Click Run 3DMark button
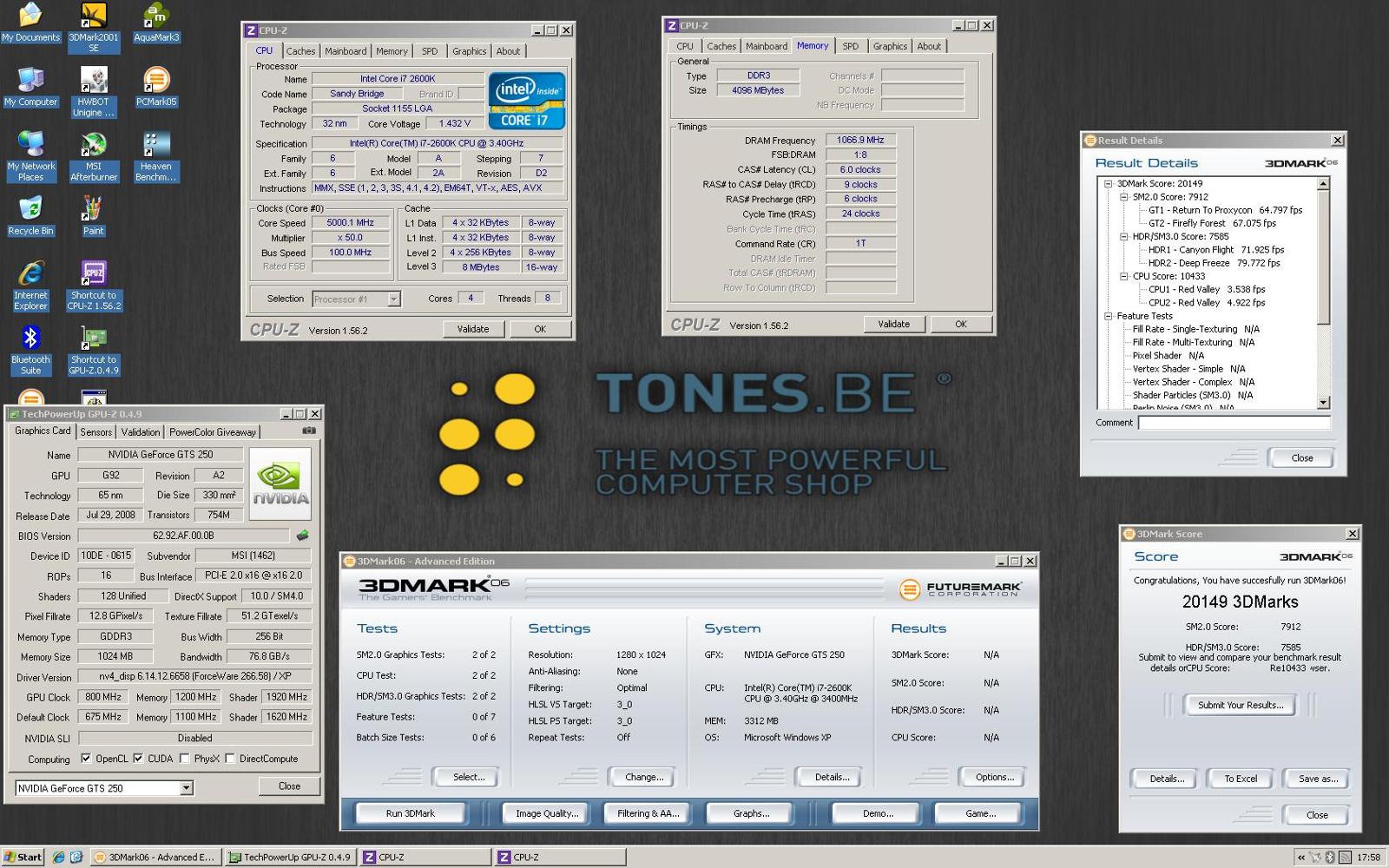Image resolution: width=1389 pixels, height=868 pixels. coord(411,813)
